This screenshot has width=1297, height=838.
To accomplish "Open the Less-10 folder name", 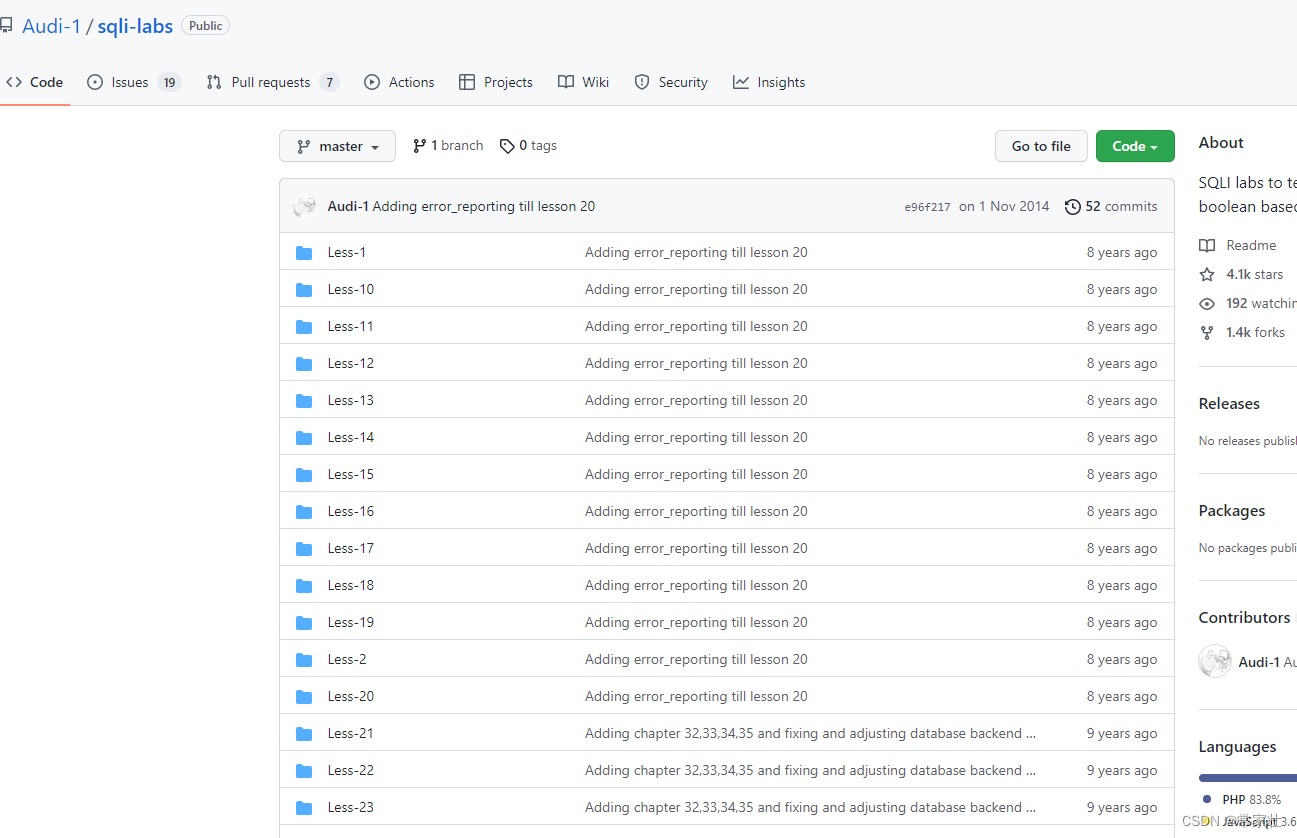I will pos(351,290).
